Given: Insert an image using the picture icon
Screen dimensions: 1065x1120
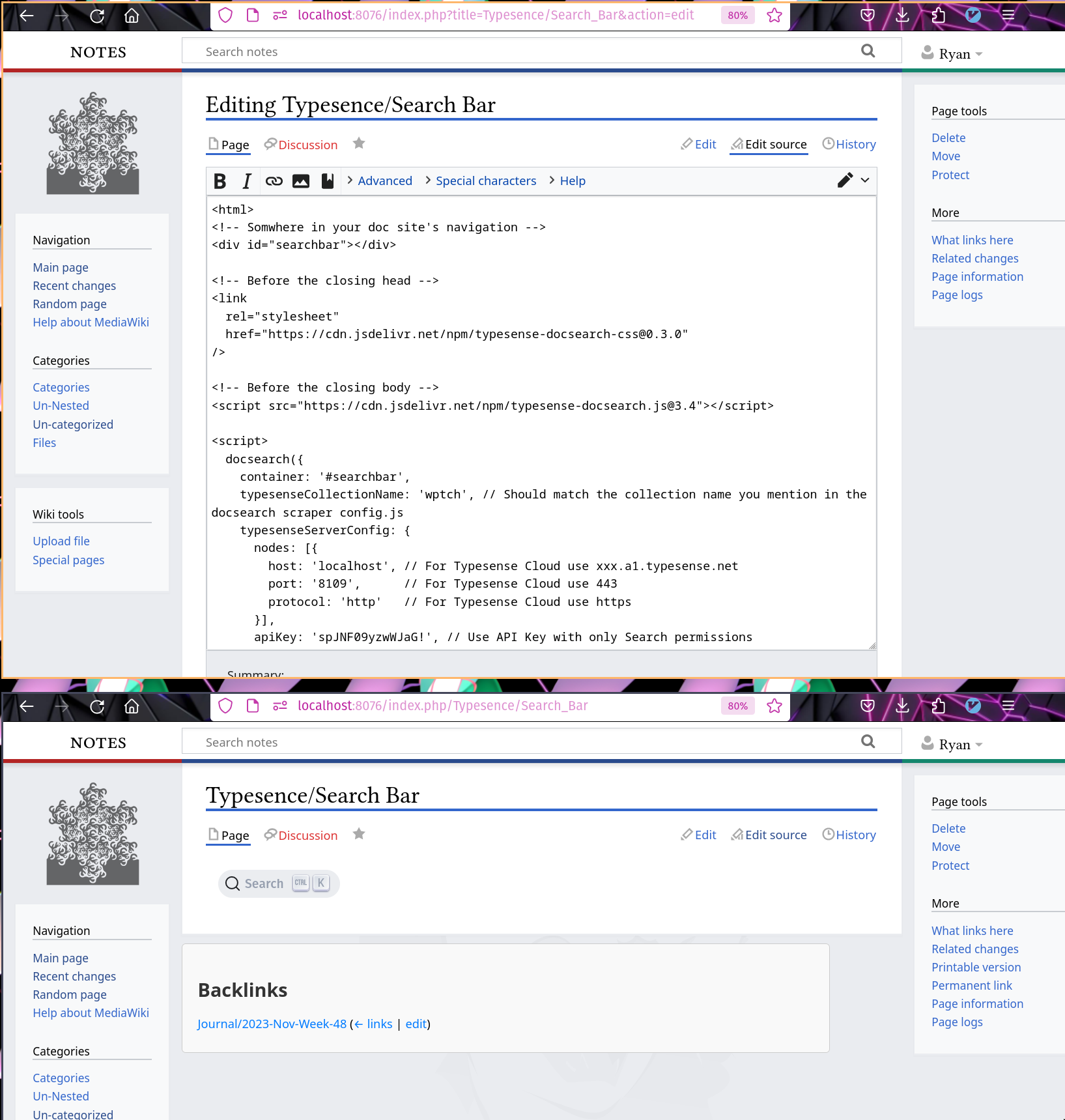Looking at the screenshot, I should point(301,181).
